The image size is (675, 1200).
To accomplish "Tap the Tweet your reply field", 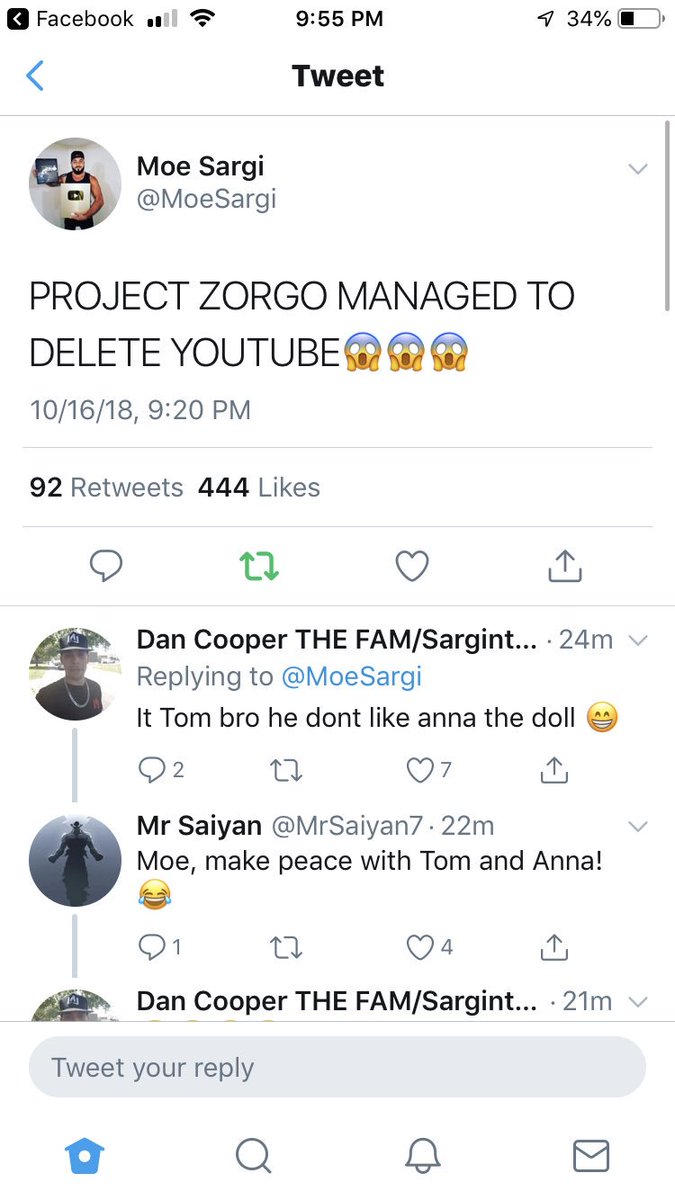I will point(337,1067).
